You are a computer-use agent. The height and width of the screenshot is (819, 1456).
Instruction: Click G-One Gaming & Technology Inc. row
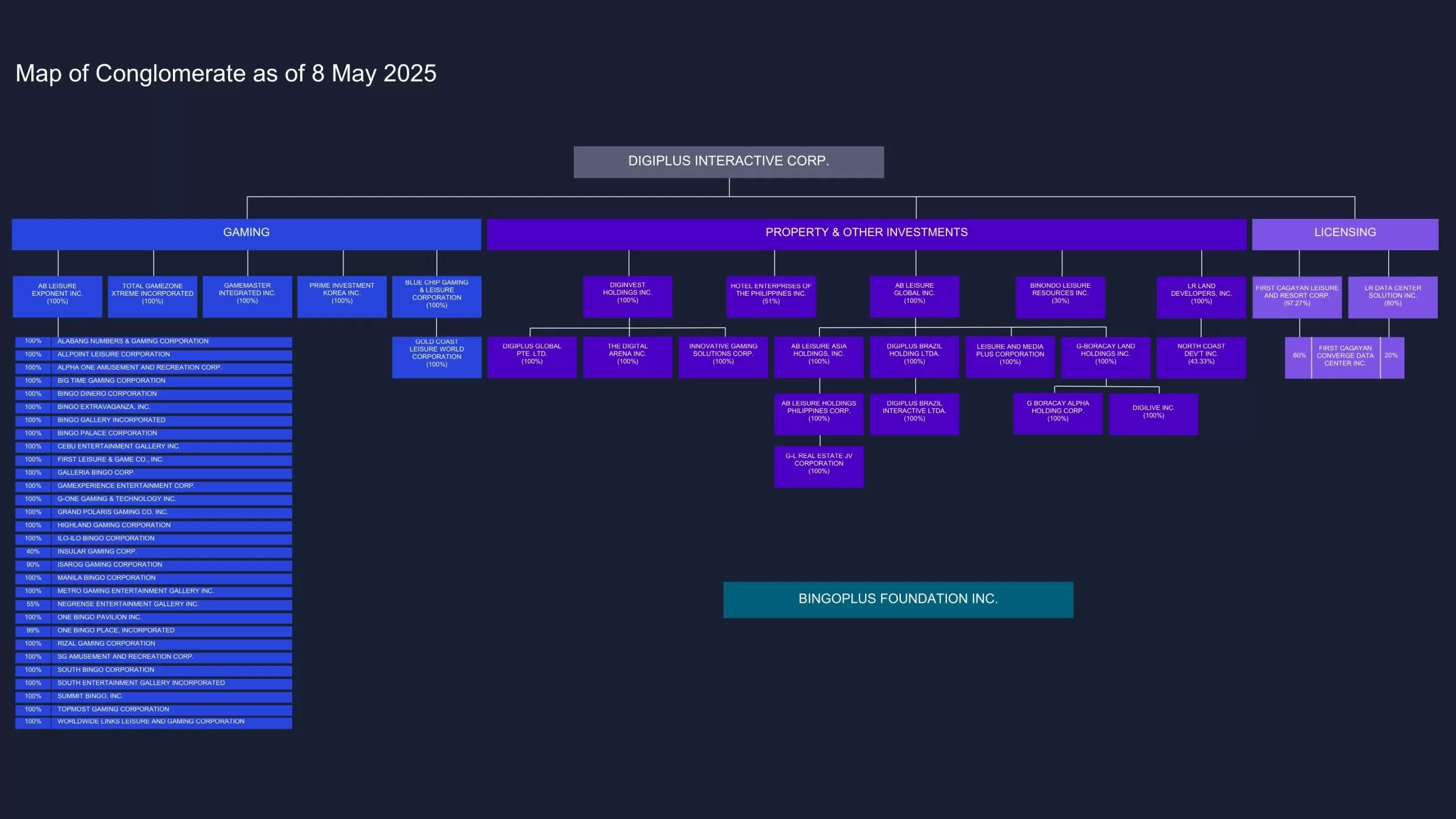coord(154,499)
